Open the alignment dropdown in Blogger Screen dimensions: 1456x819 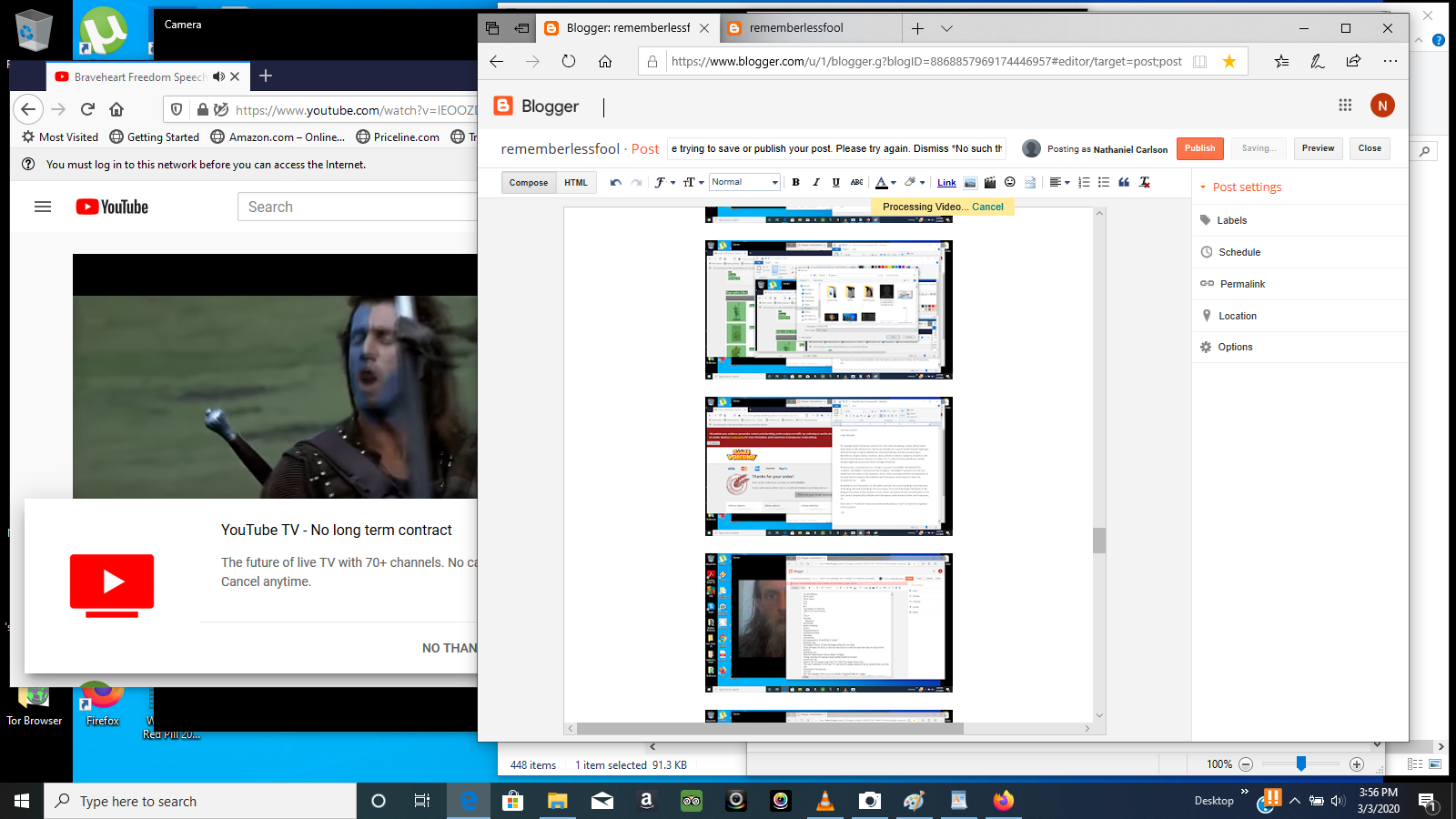(1059, 182)
